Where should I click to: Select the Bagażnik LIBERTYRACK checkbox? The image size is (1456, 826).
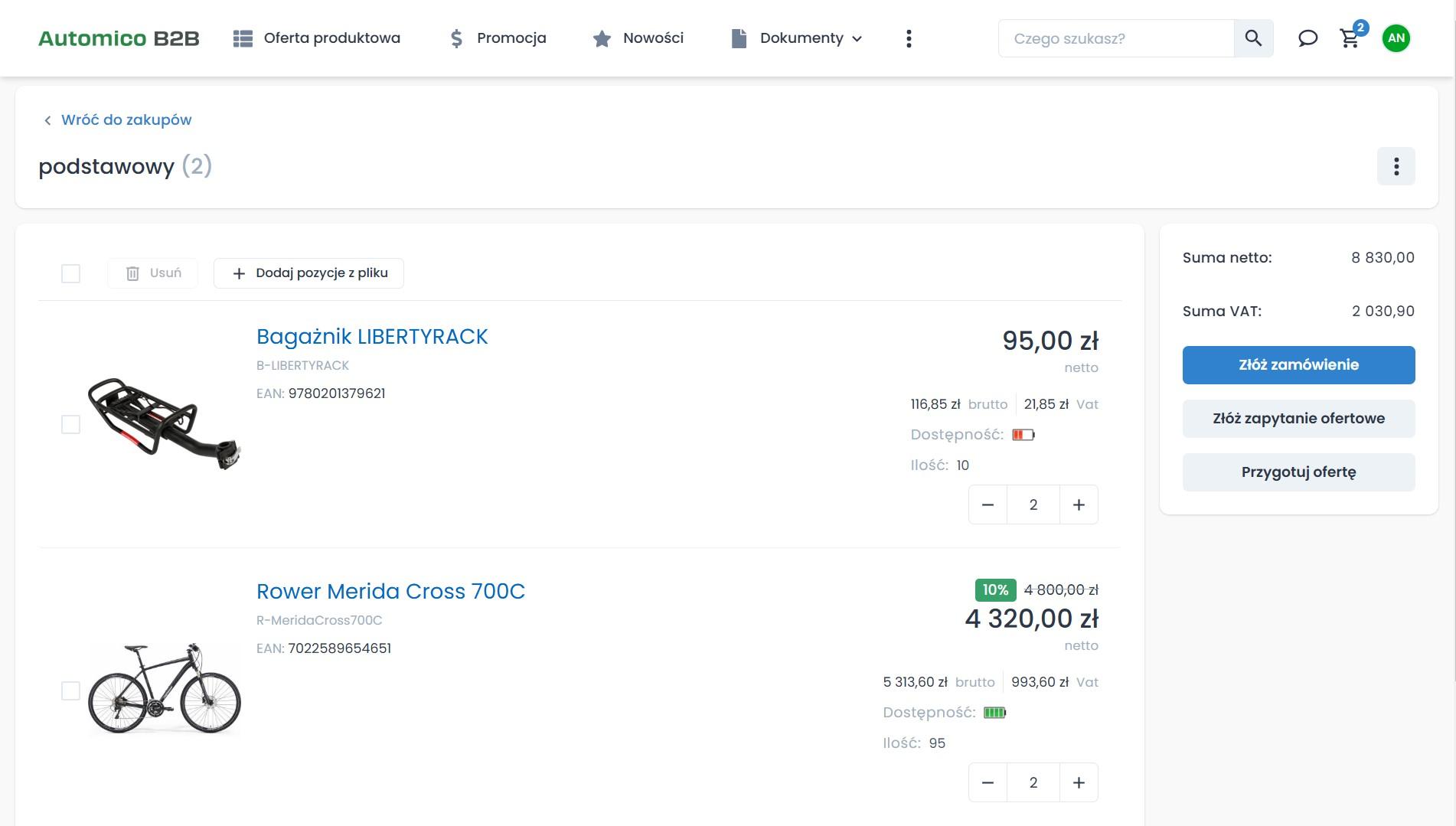[x=70, y=424]
